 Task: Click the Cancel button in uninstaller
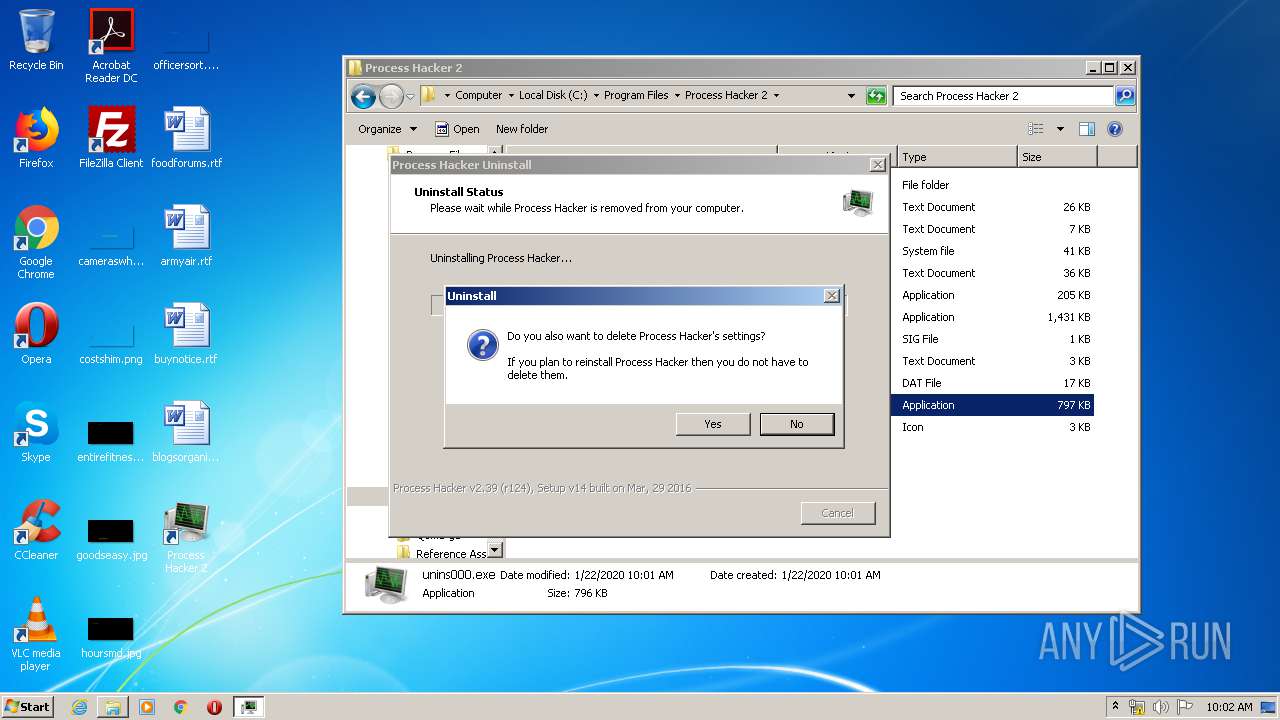[x=838, y=513]
